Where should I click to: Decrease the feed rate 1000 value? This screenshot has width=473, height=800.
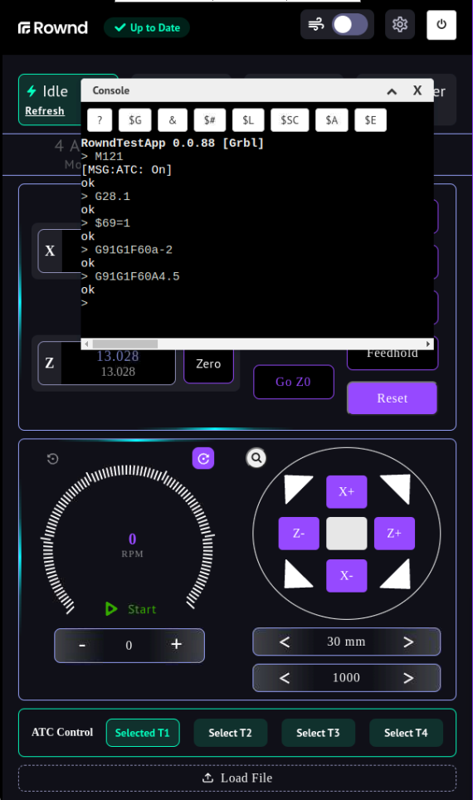click(x=285, y=678)
